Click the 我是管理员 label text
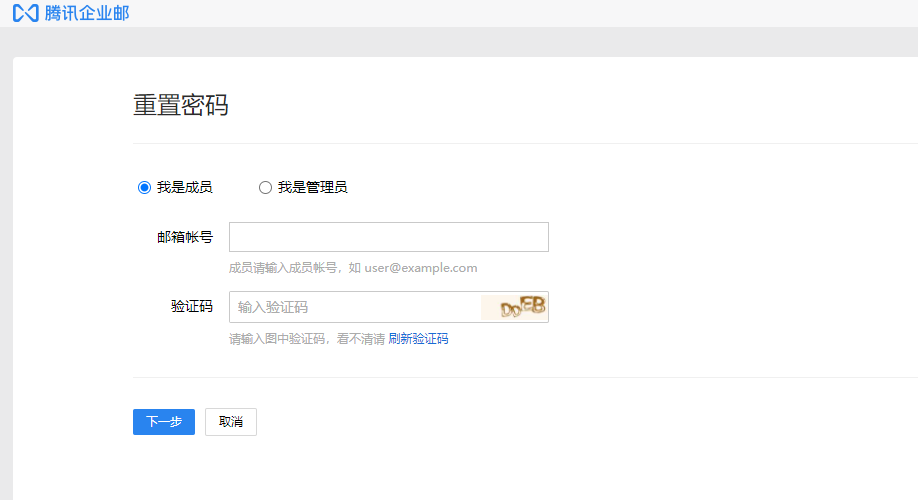Image resolution: width=918 pixels, height=500 pixels. (x=312, y=187)
